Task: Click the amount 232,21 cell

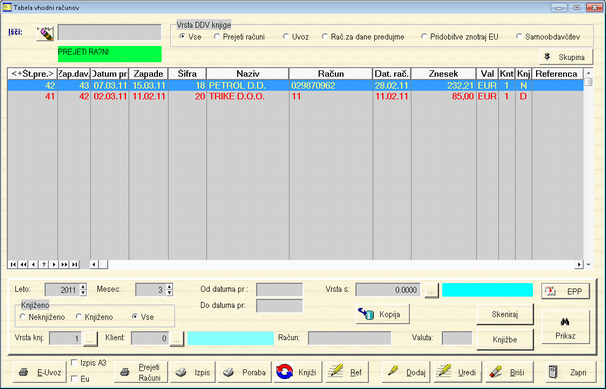Action: click(443, 85)
